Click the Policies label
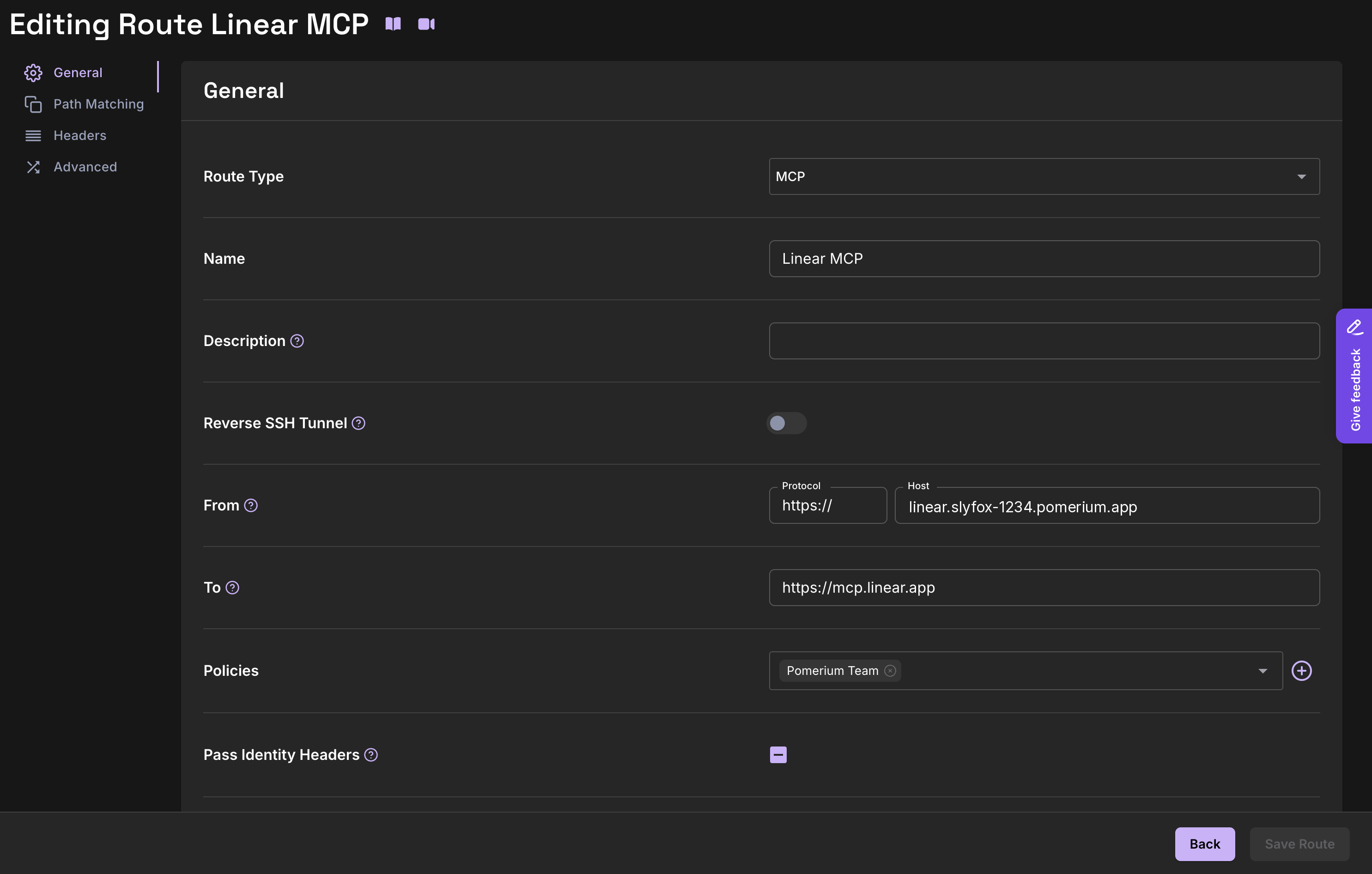The height and width of the screenshot is (874, 1372). (231, 671)
